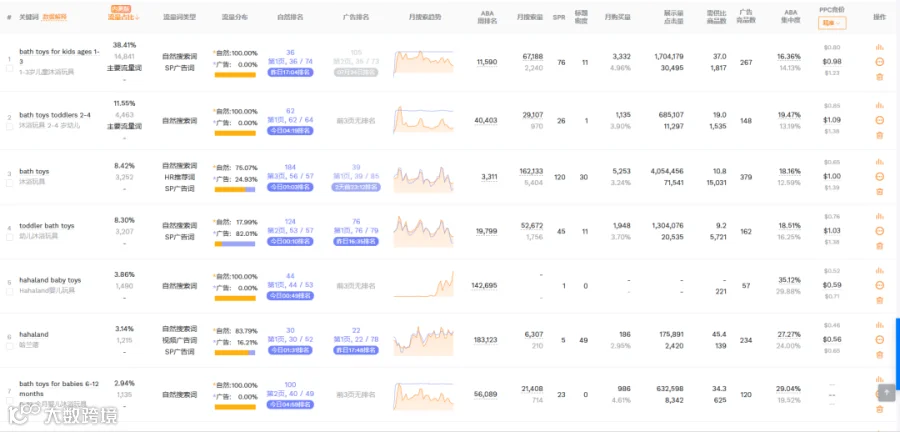Click the trash icon for 'hahaland baby toys'
900x432 pixels.
pyautogui.click(x=879, y=300)
